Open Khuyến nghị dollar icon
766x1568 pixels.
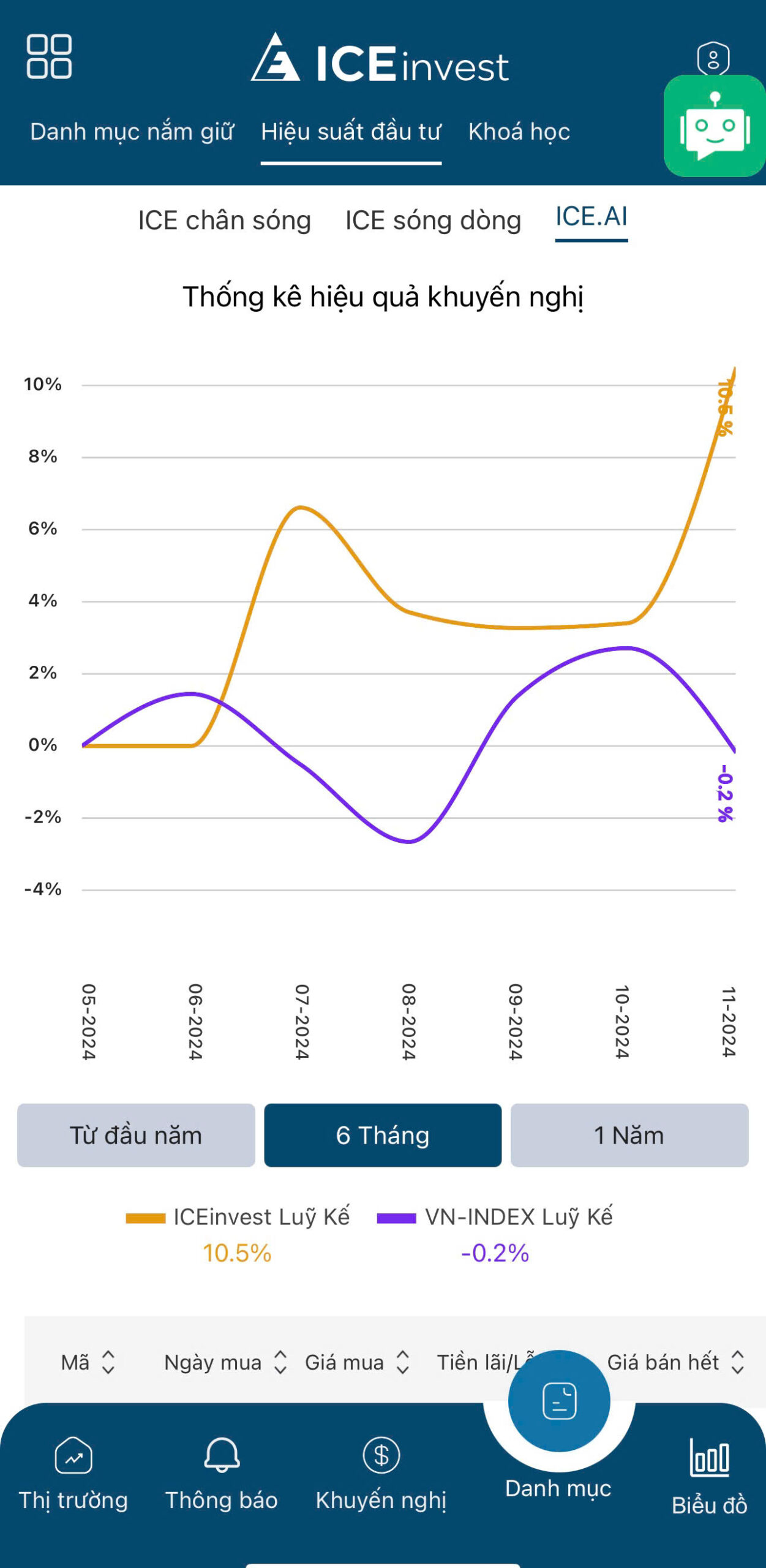tap(381, 1455)
